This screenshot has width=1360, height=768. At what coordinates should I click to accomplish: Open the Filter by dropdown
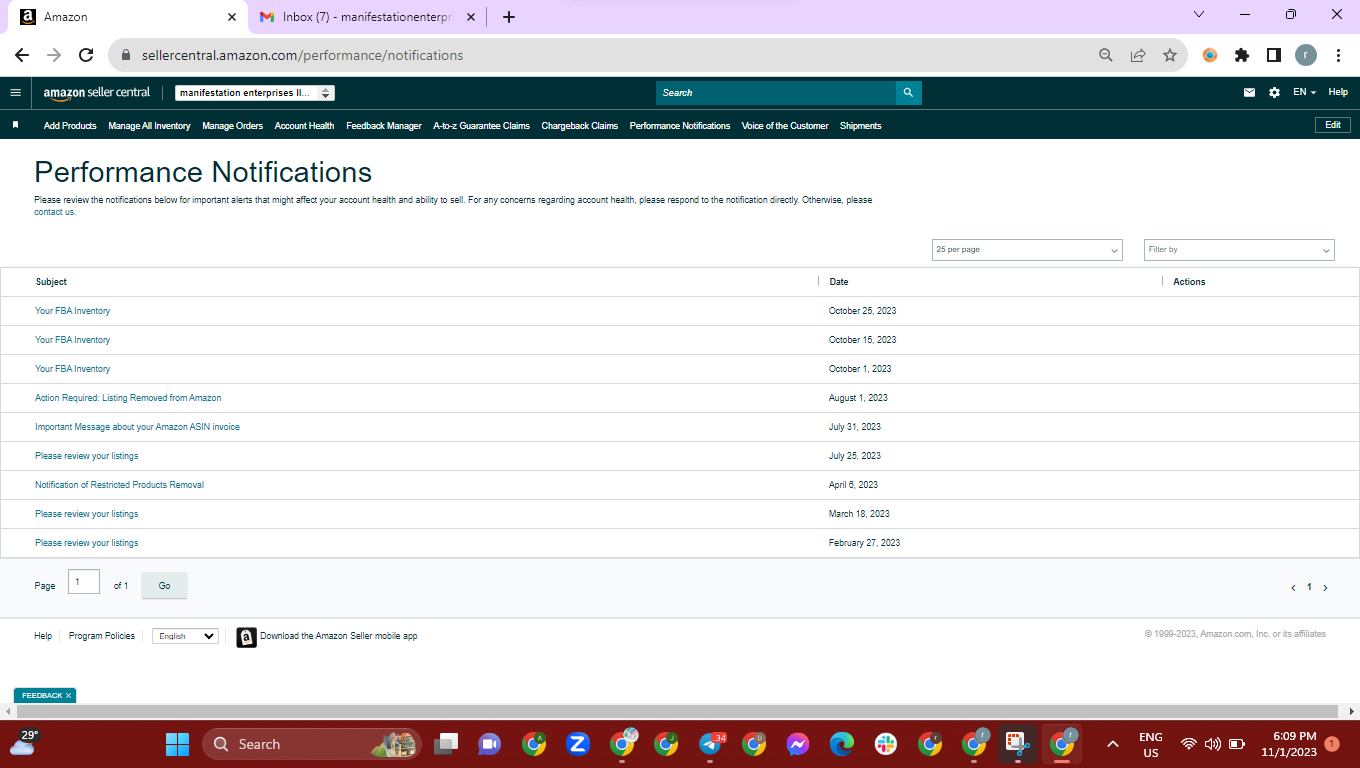click(1239, 250)
